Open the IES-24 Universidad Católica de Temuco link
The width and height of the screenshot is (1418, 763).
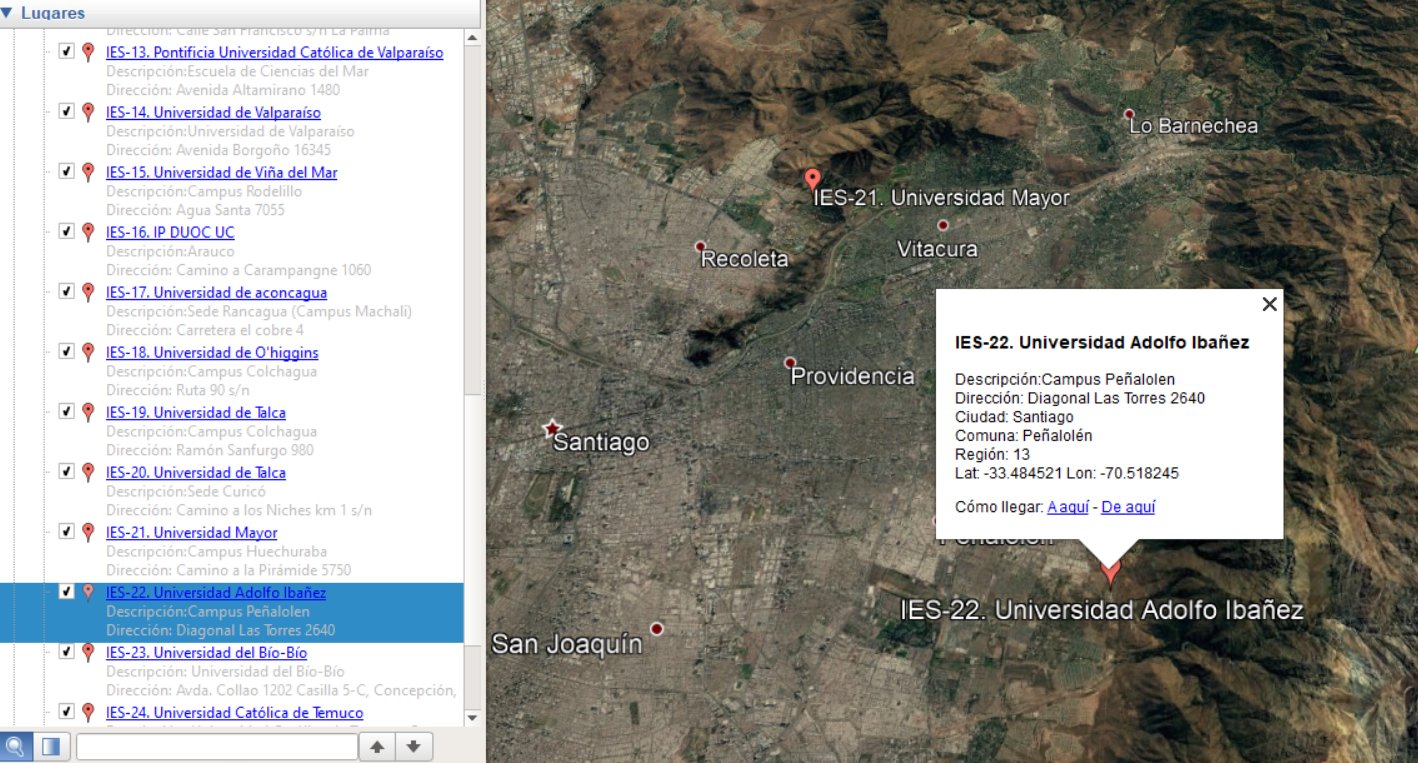[235, 712]
